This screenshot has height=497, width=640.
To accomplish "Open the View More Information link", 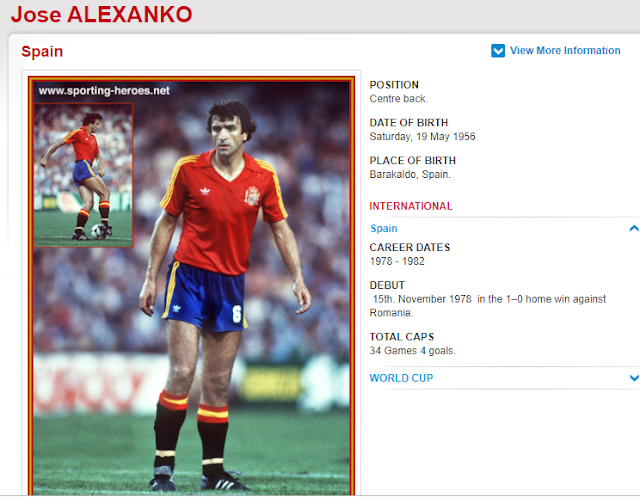I will click(565, 51).
